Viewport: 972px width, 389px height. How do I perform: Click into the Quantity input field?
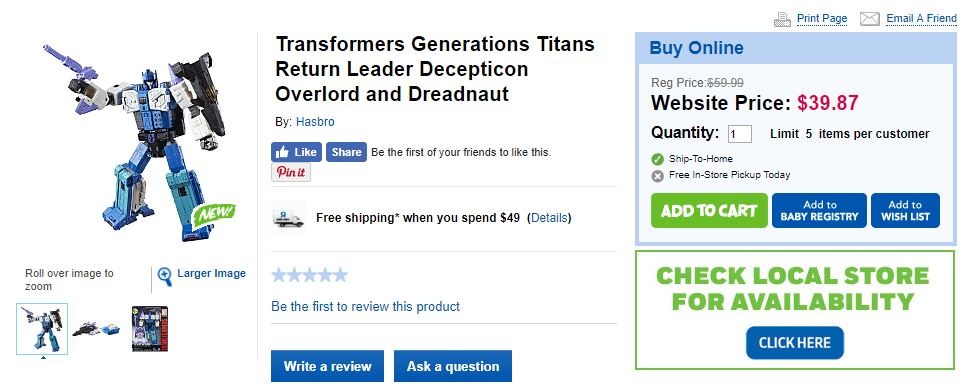pyautogui.click(x=740, y=134)
